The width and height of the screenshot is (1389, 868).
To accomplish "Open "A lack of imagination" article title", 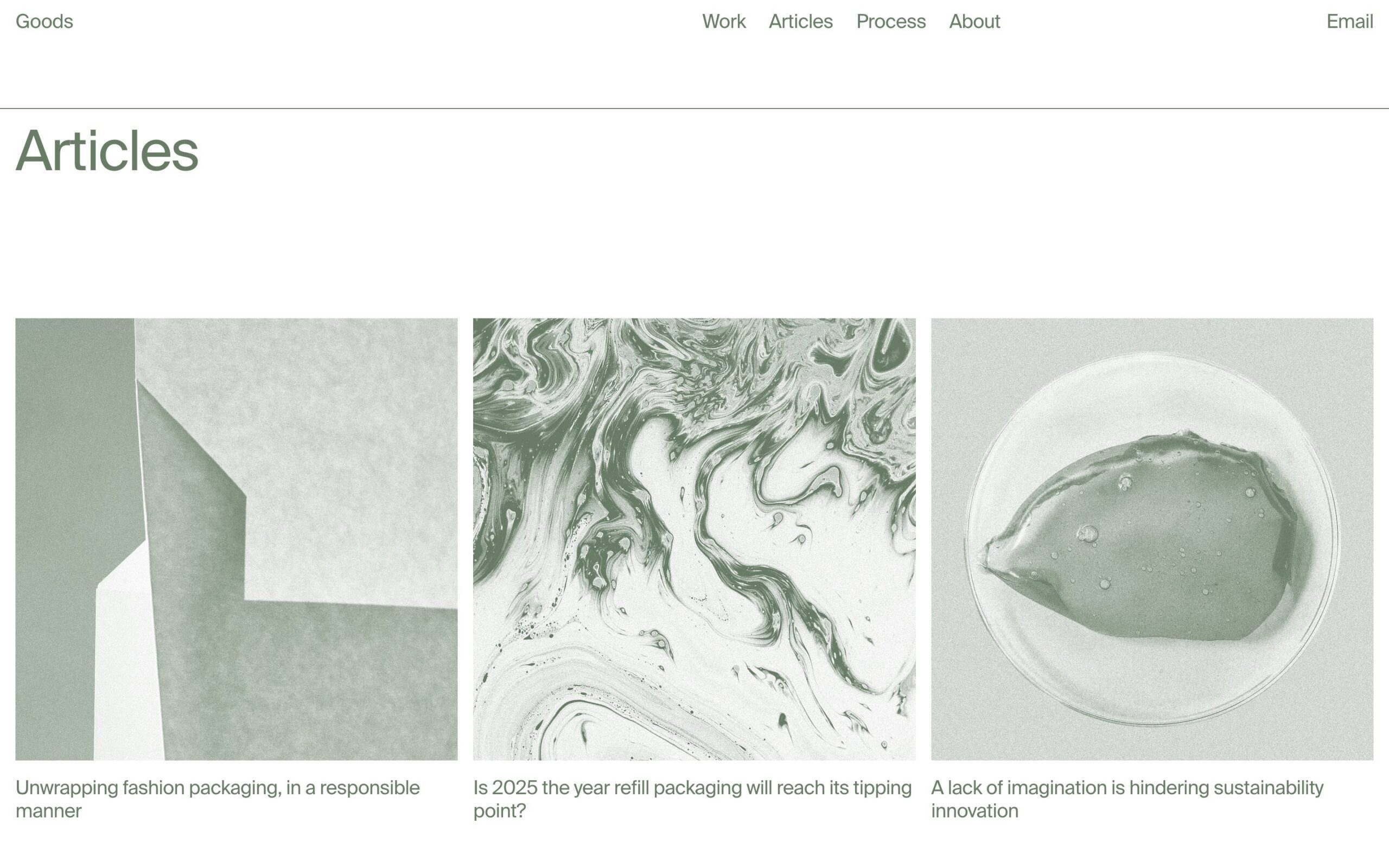I will [x=1127, y=799].
